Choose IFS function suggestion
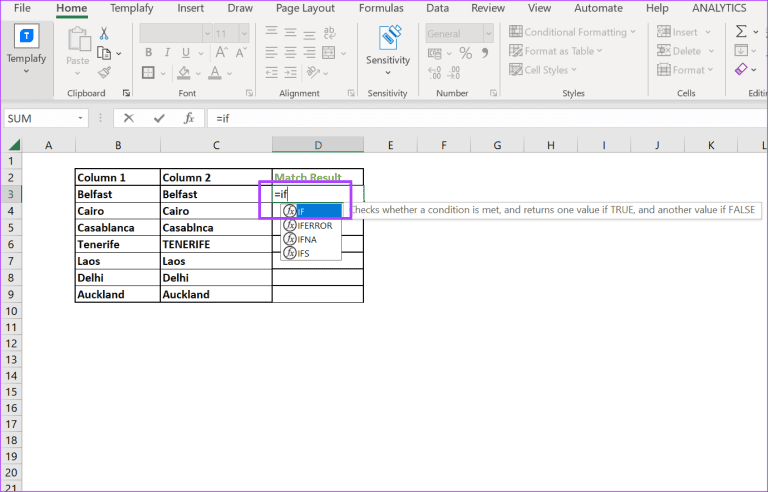 [303, 253]
